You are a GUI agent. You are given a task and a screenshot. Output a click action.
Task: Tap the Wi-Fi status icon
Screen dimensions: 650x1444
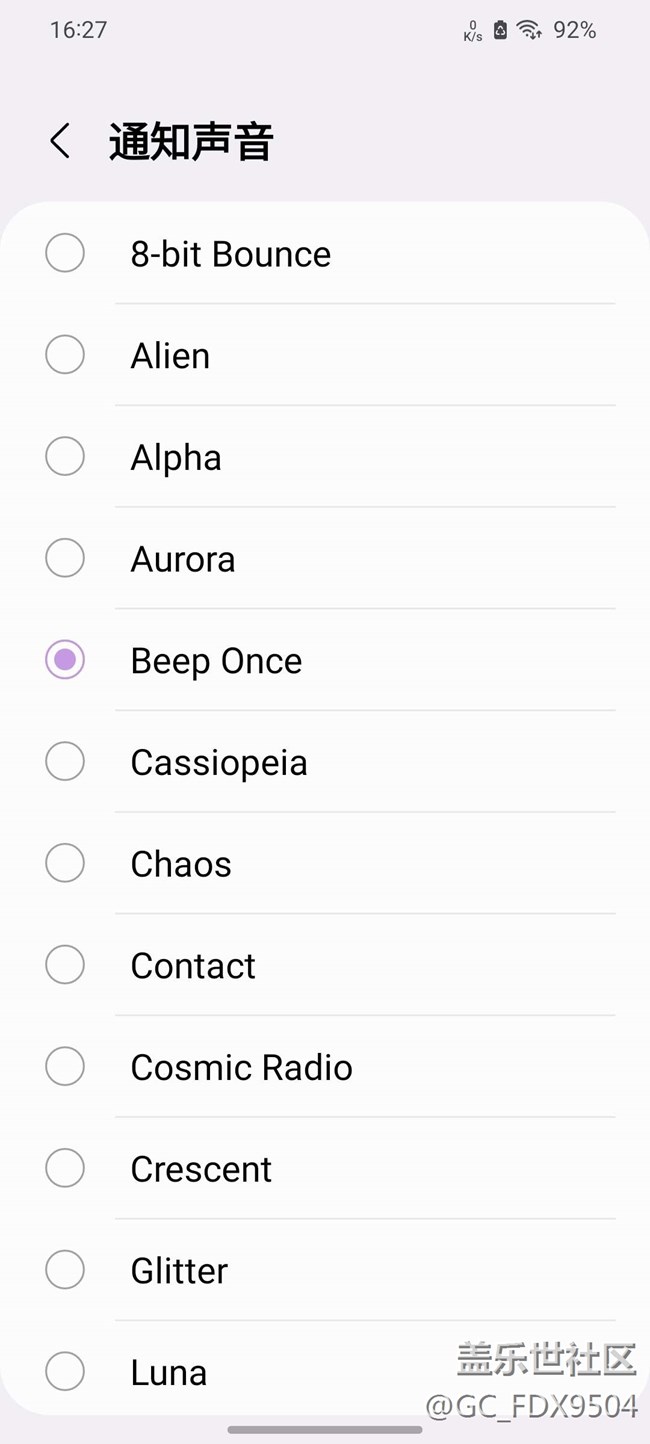point(529,30)
